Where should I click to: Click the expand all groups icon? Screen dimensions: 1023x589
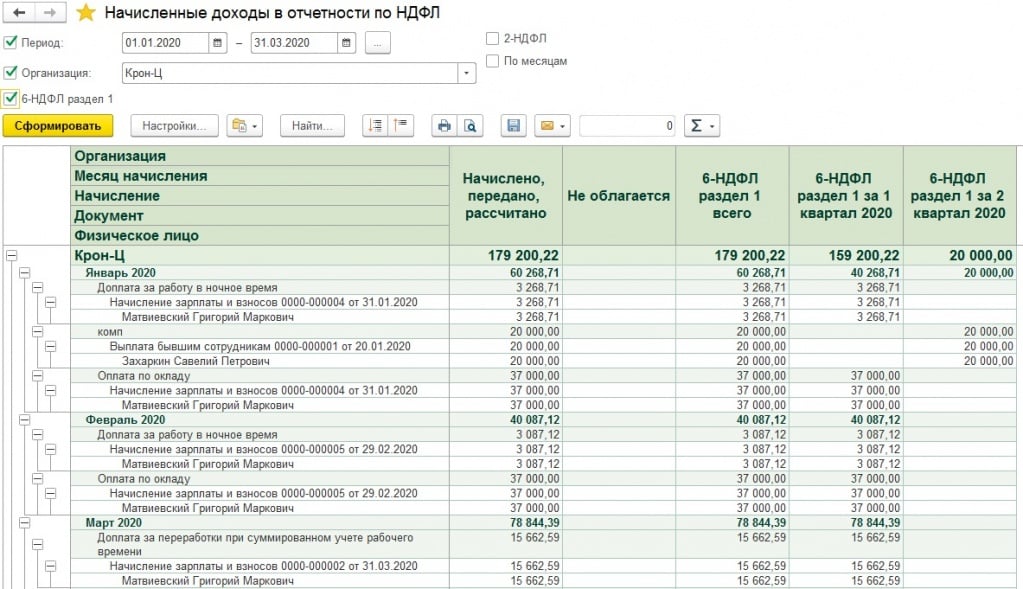pyautogui.click(x=375, y=126)
